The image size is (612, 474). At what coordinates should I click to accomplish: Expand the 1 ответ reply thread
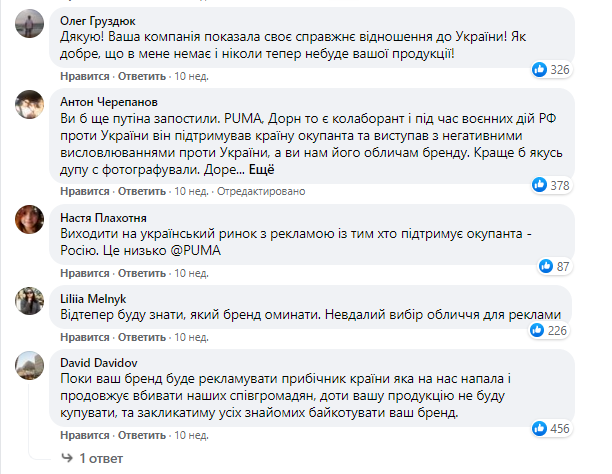(99, 458)
